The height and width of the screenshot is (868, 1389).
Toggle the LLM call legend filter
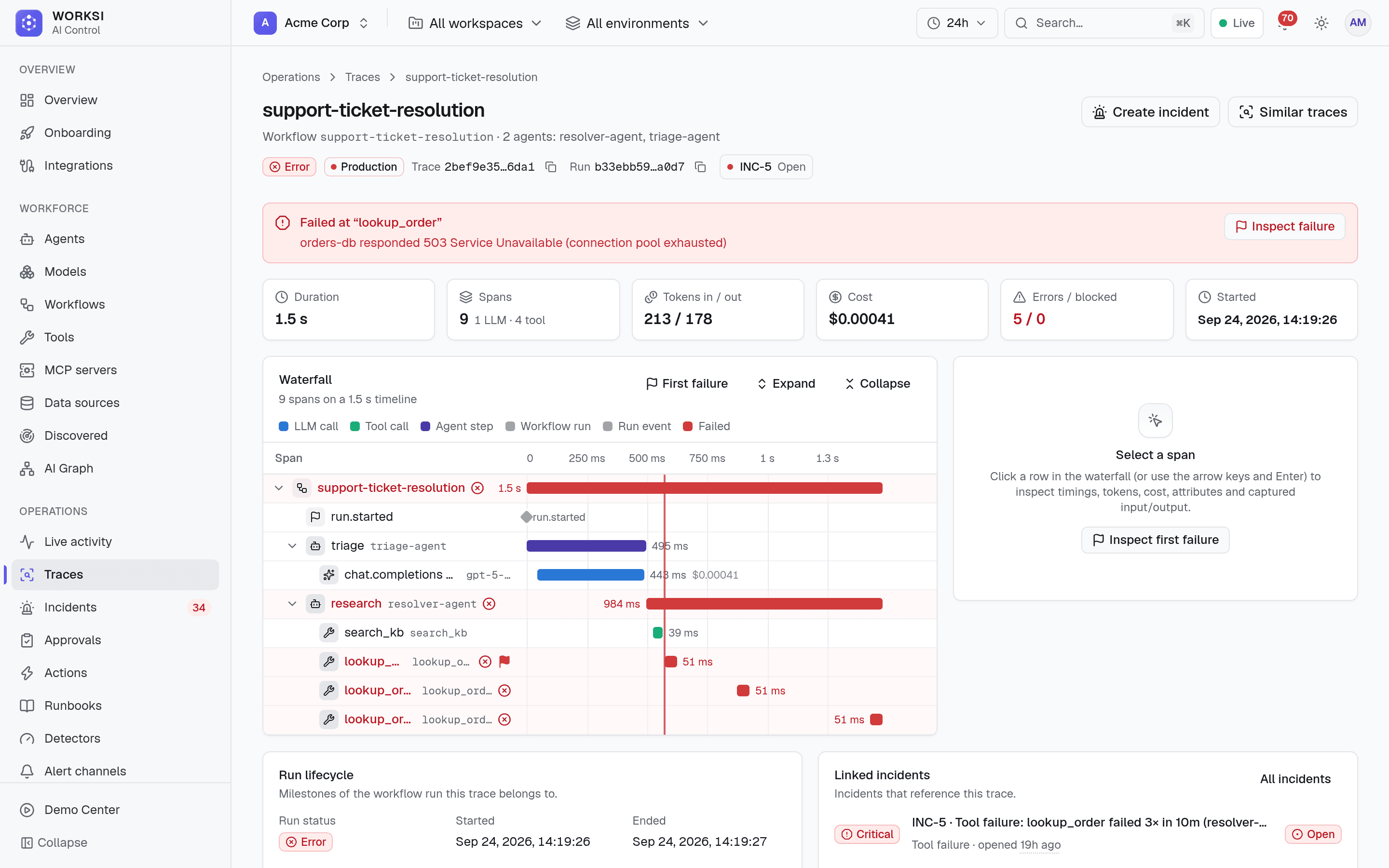(308, 426)
